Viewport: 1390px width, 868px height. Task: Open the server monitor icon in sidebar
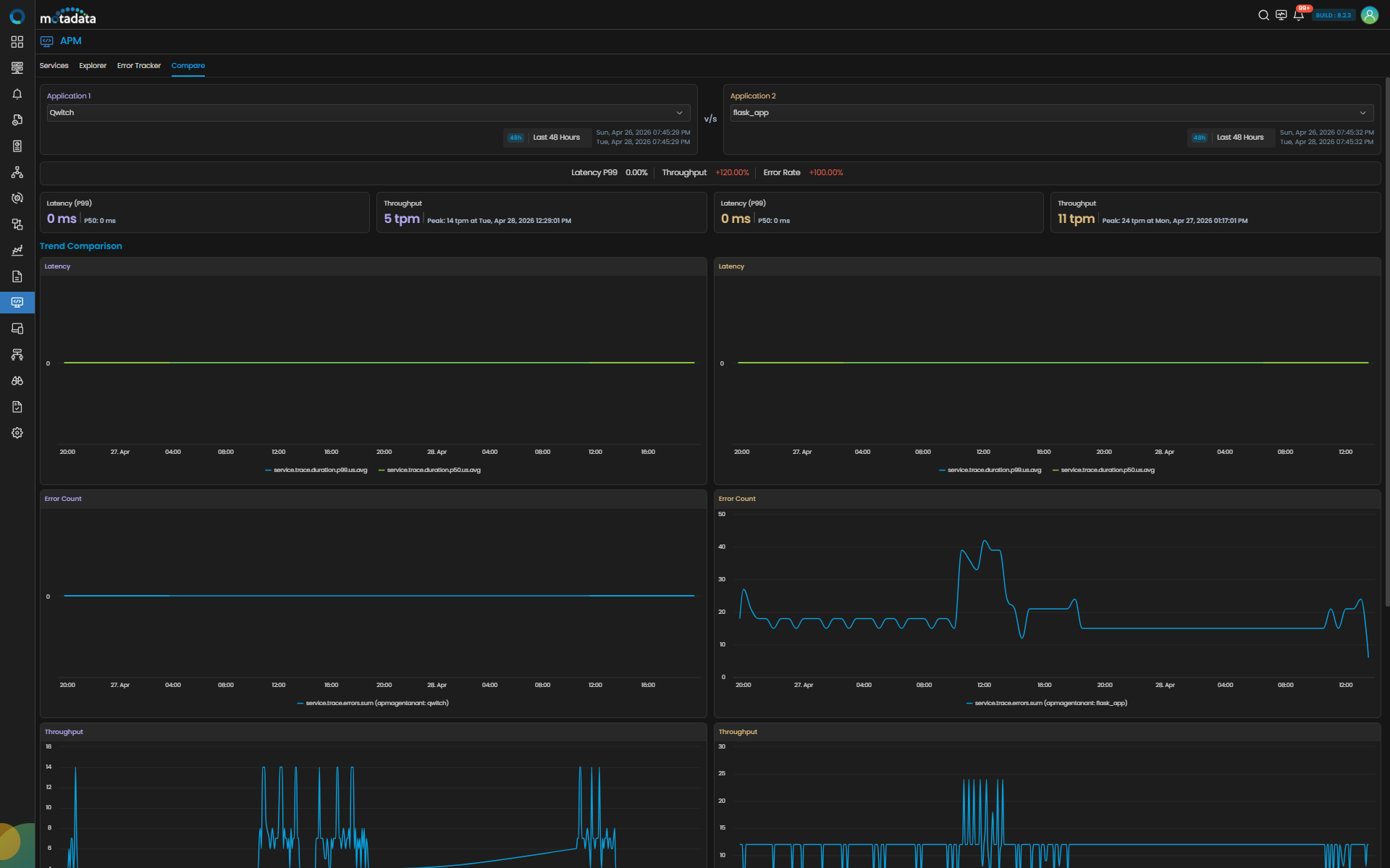17,68
